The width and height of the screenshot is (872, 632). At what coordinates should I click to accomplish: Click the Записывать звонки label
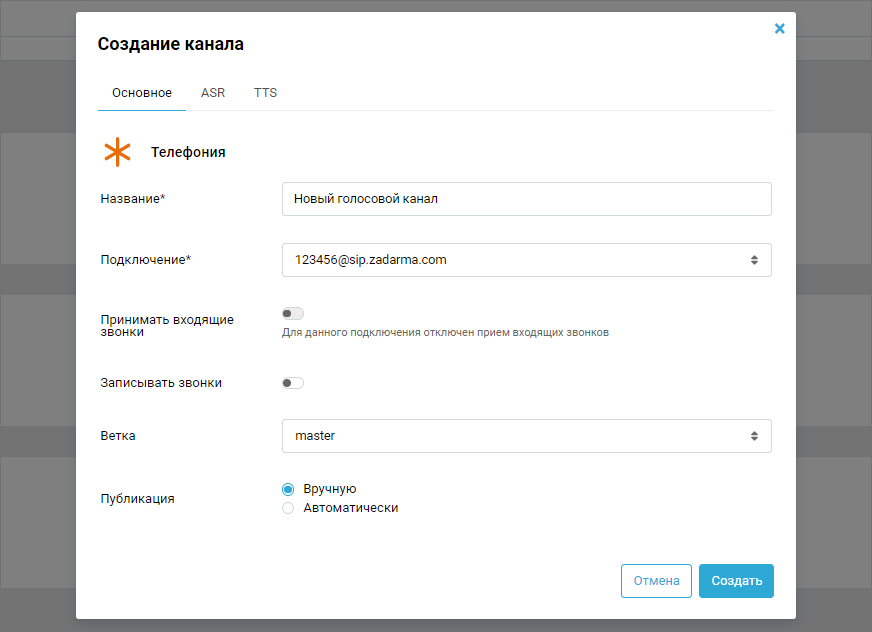(x=161, y=383)
